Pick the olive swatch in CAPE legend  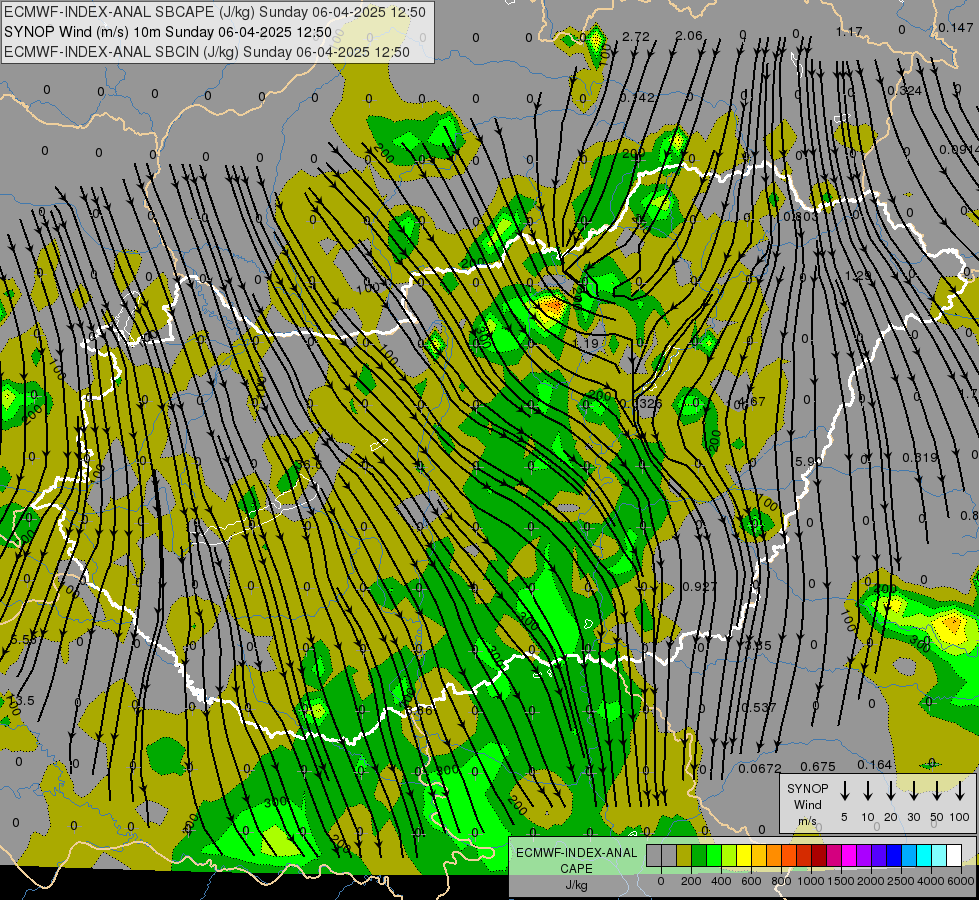pyautogui.click(x=684, y=855)
